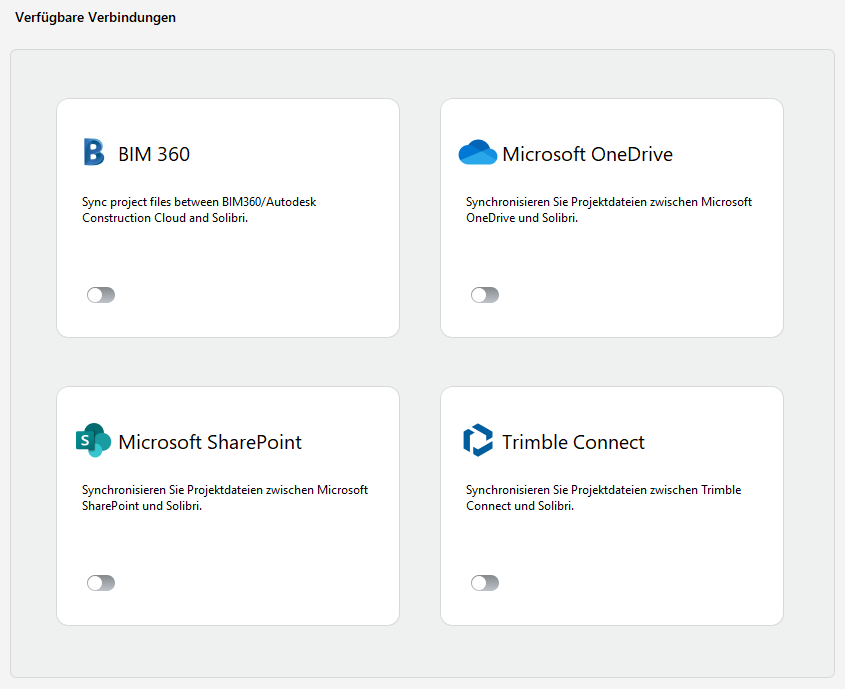This screenshot has width=845, height=689.
Task: Enable the BIM 360 connection toggle
Action: 101,295
